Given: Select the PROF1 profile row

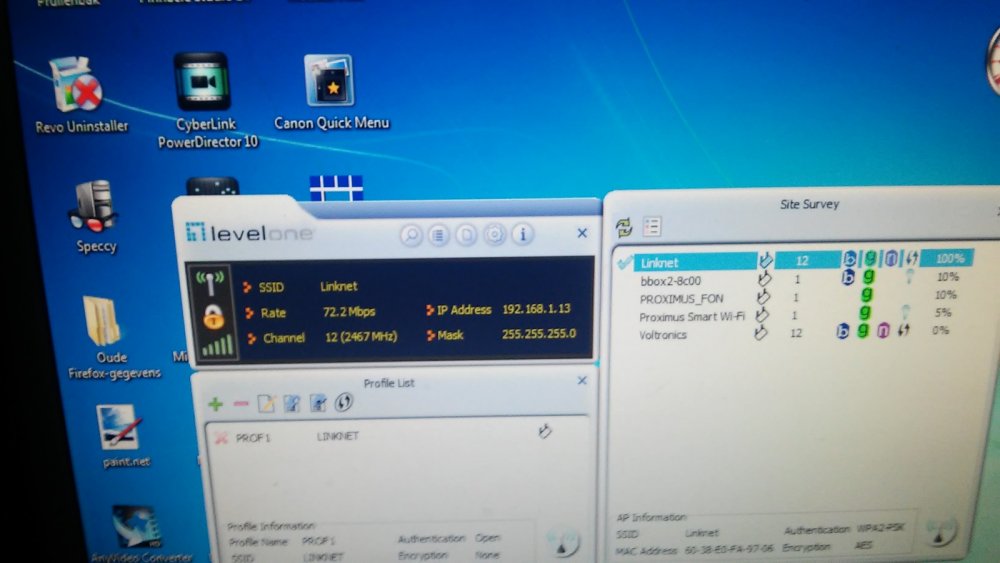Looking at the screenshot, I should [x=395, y=435].
